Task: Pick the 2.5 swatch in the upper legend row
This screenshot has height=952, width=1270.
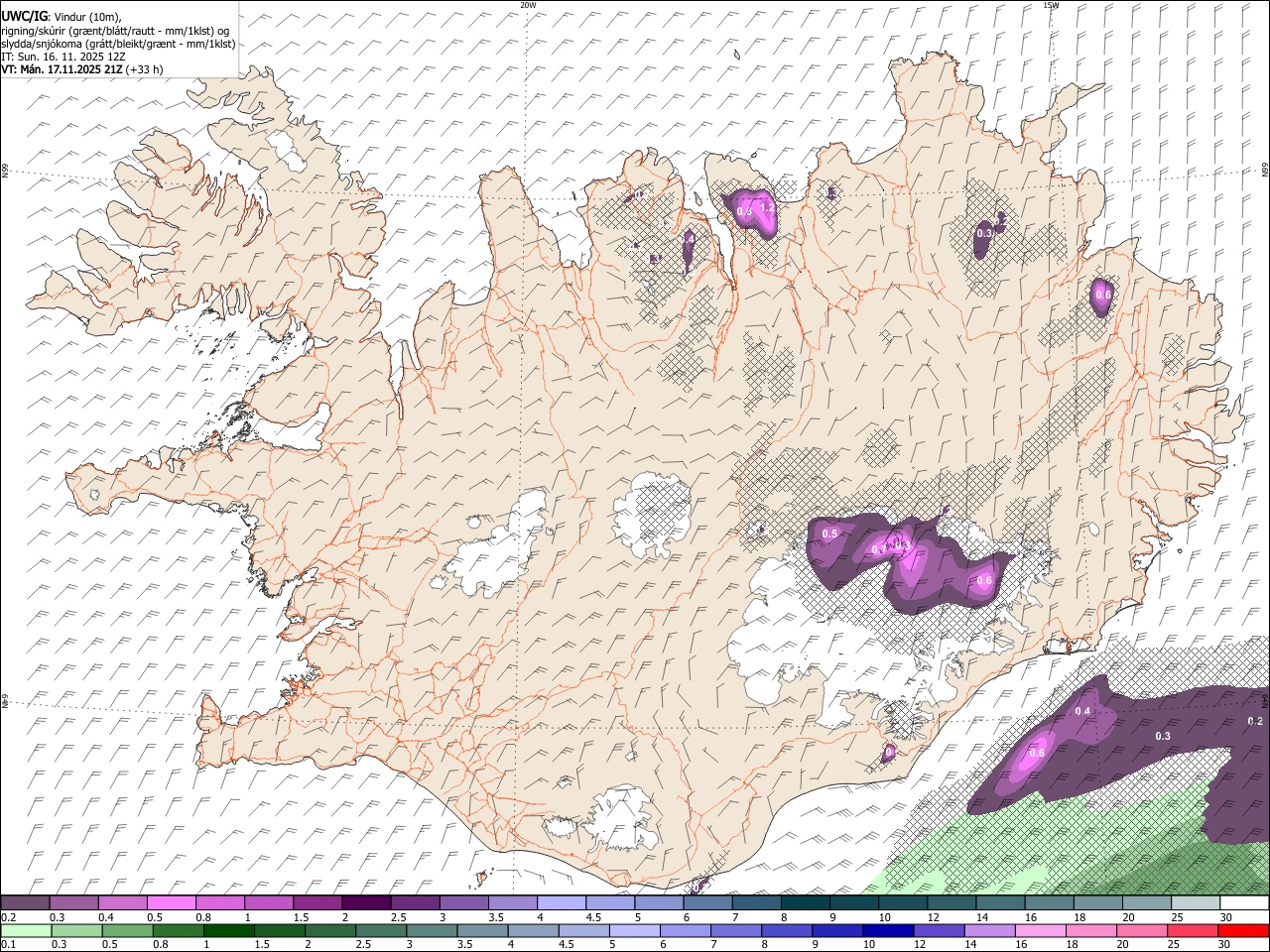Action: [415, 903]
